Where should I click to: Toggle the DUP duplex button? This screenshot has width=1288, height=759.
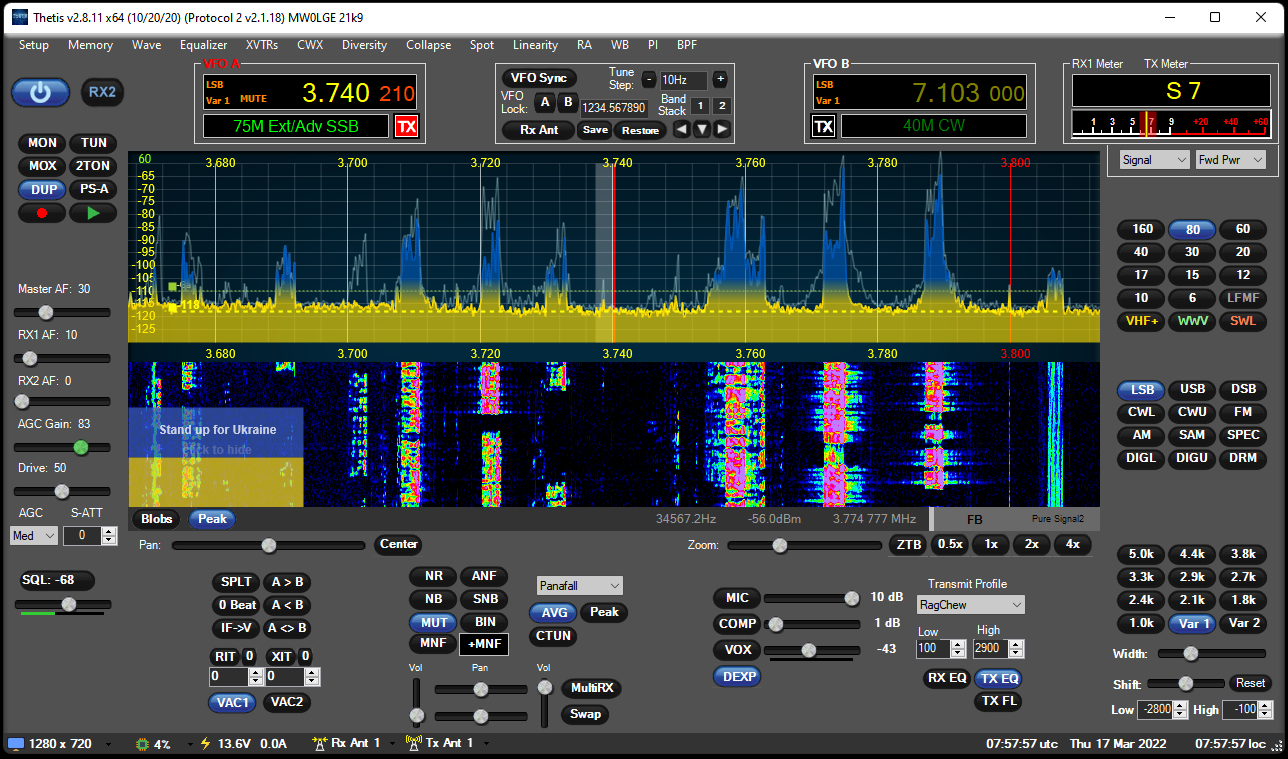click(x=42, y=189)
